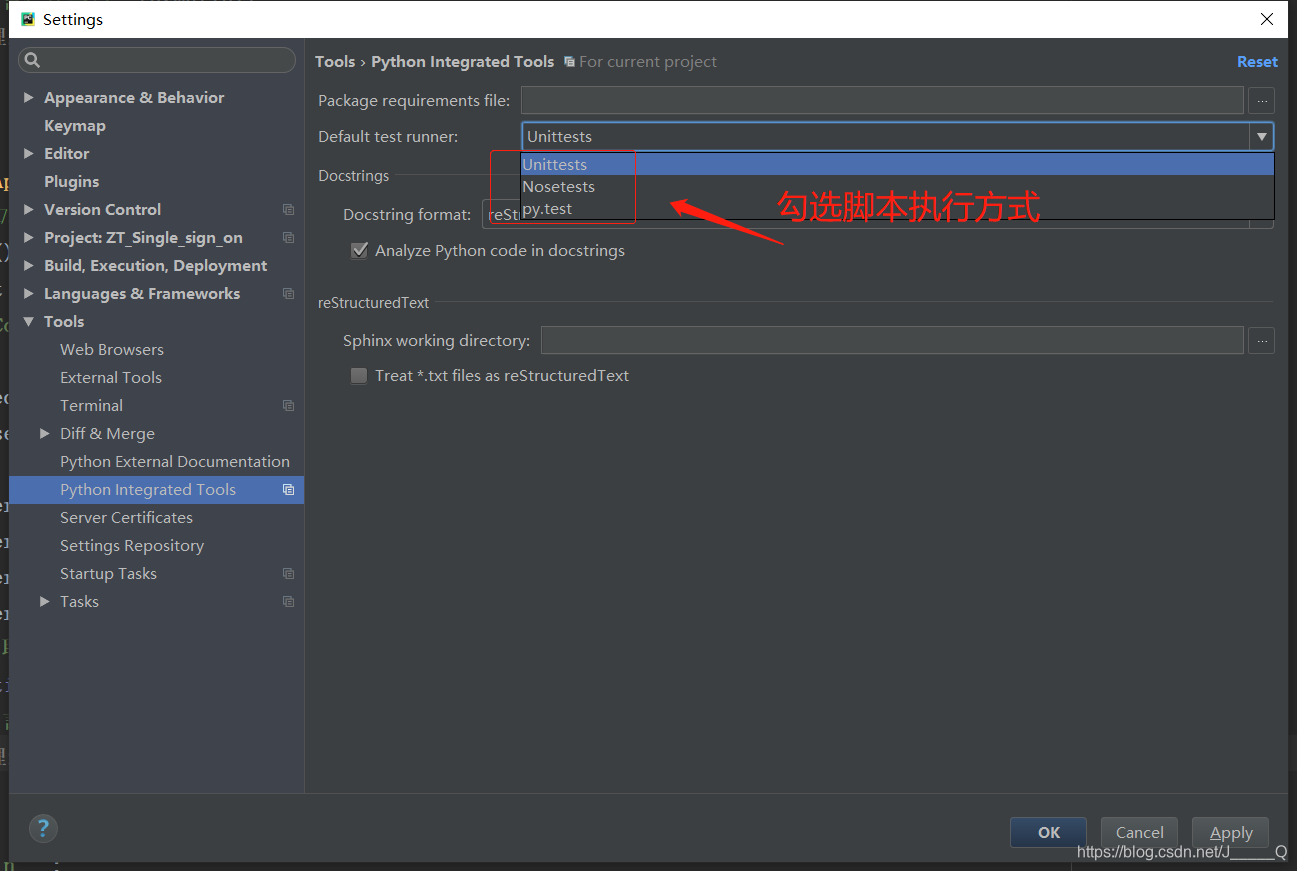Select py.test in the dropdown list
This screenshot has height=871, width=1297.
[897, 209]
